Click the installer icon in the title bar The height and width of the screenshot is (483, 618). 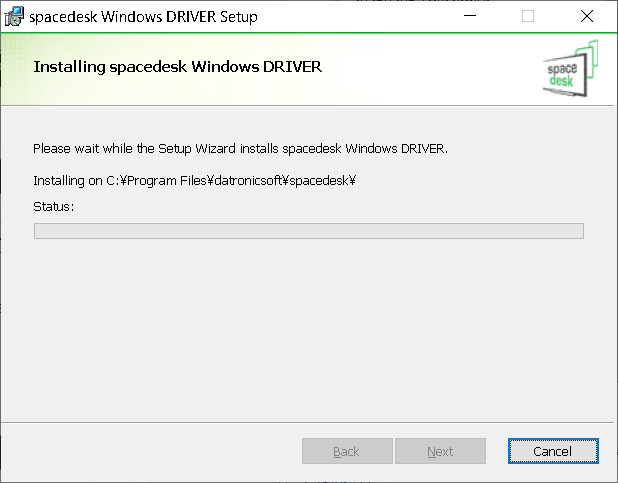coord(14,16)
